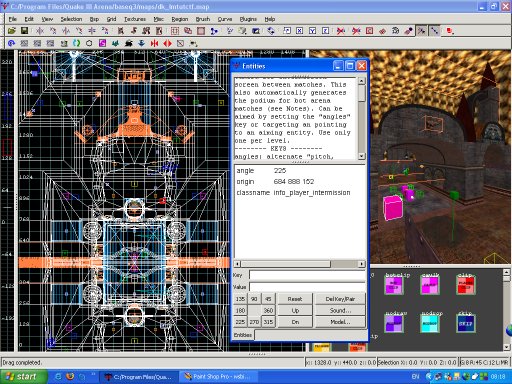The image size is (512, 384).
Task: Open the Bsp menu
Action: [94, 19]
